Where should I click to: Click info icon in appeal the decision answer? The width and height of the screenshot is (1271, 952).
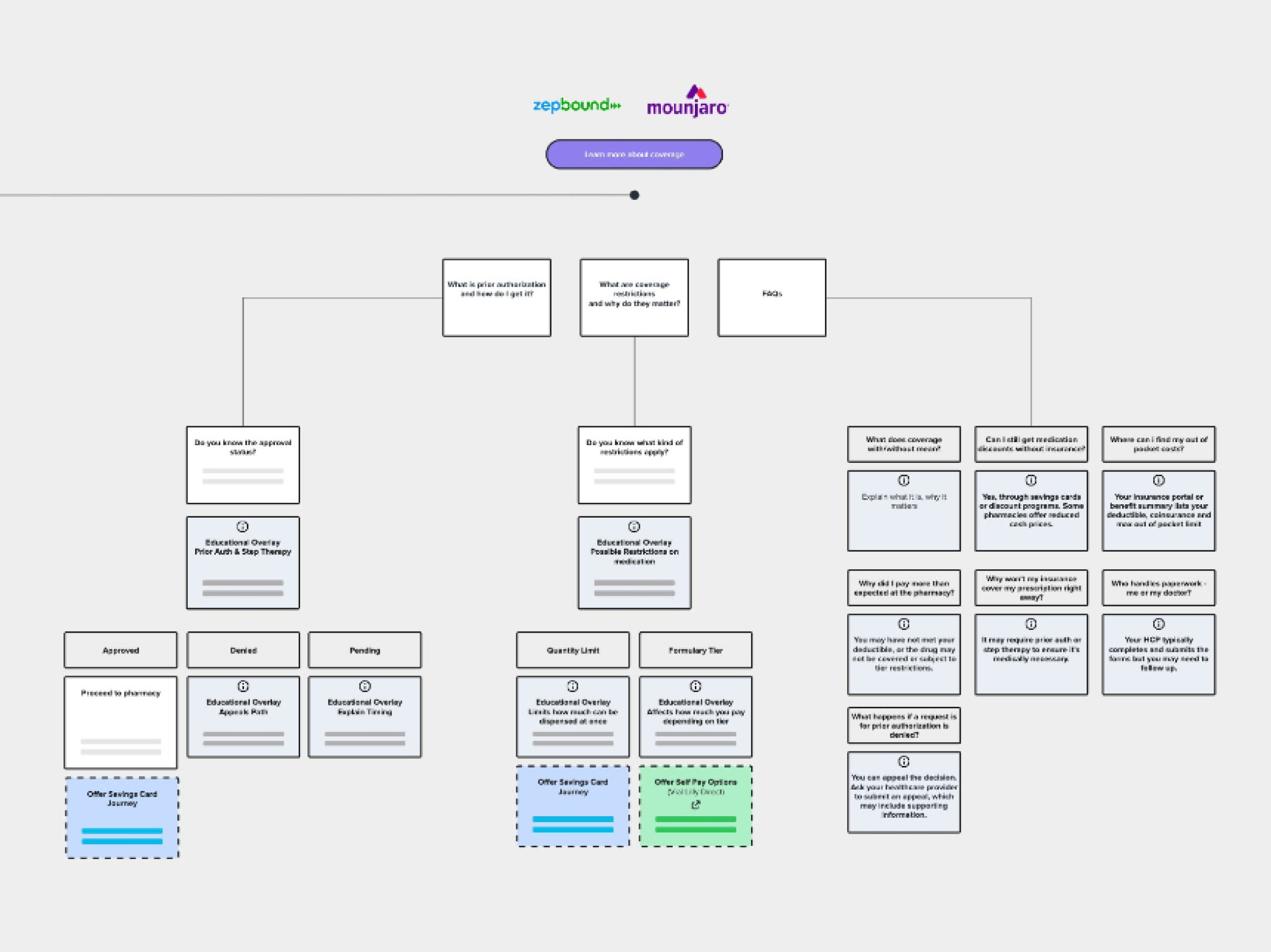(x=904, y=762)
